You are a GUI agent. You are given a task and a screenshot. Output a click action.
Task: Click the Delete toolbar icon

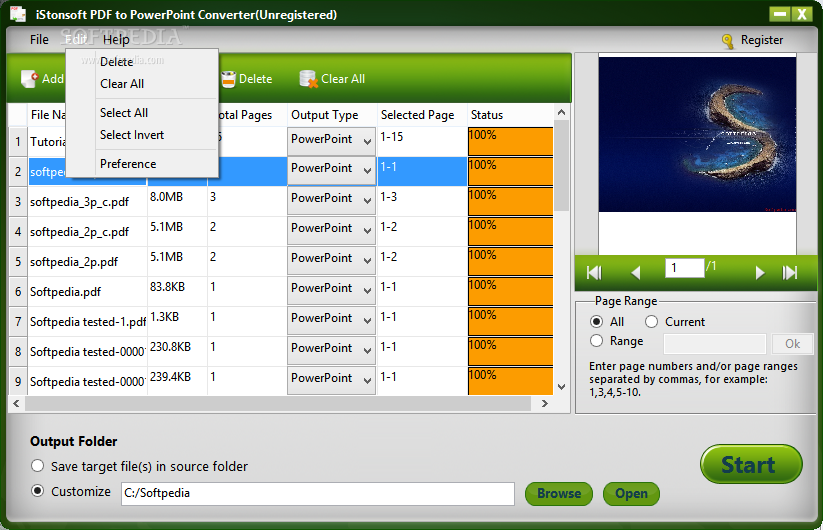(x=228, y=79)
